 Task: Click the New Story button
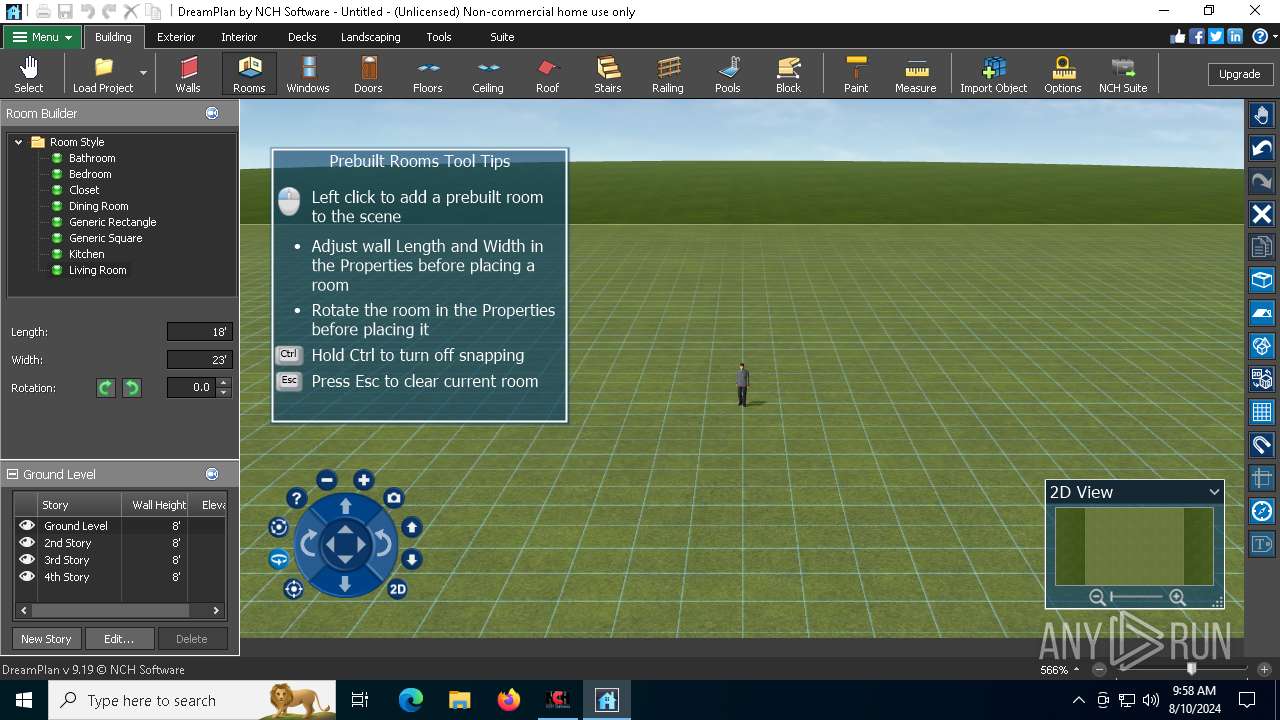[x=46, y=639]
